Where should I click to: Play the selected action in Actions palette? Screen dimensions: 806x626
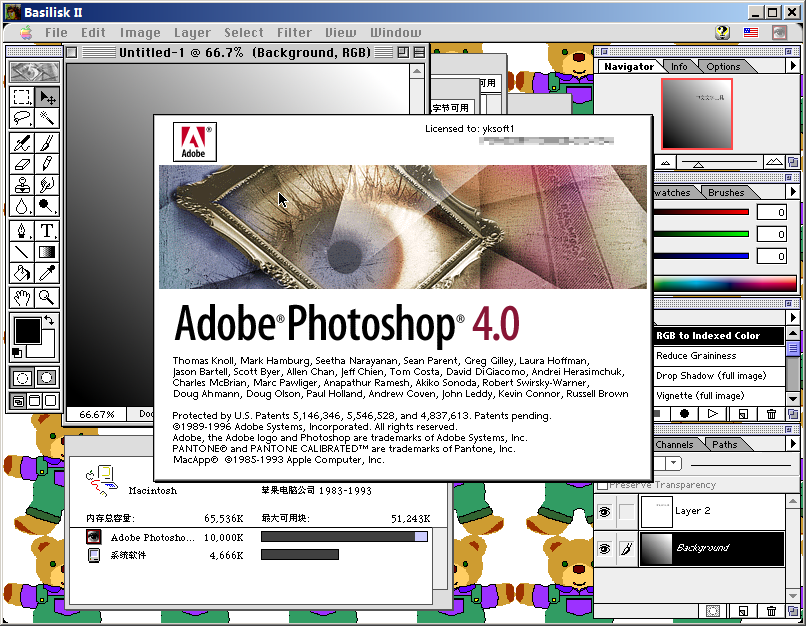[712, 413]
